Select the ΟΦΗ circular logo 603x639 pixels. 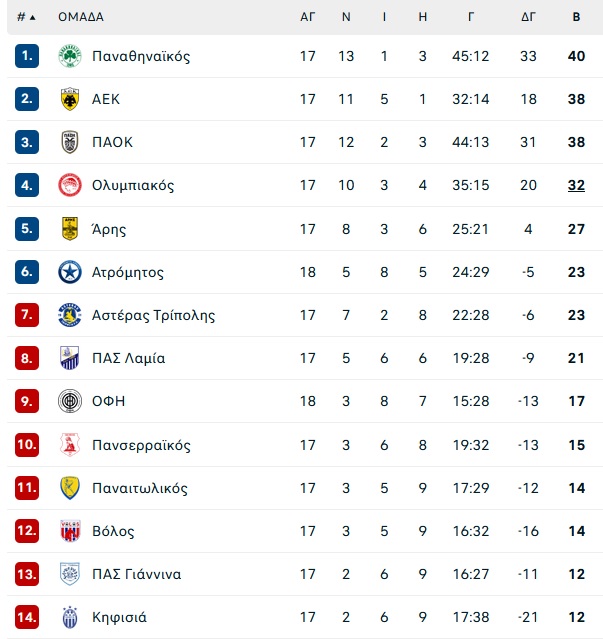pyautogui.click(x=70, y=401)
